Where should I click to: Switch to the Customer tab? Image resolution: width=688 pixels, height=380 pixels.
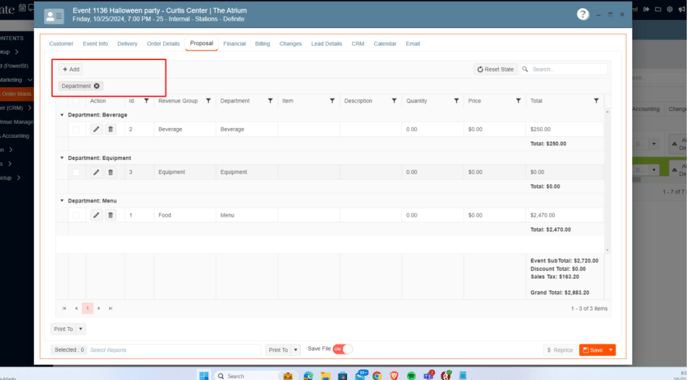(x=61, y=44)
